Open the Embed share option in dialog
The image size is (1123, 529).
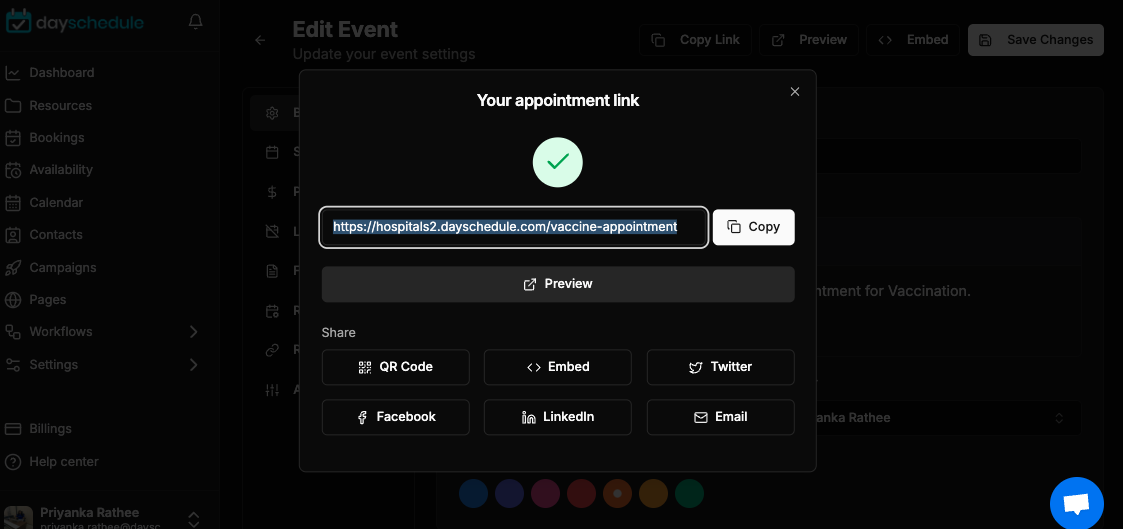558,367
